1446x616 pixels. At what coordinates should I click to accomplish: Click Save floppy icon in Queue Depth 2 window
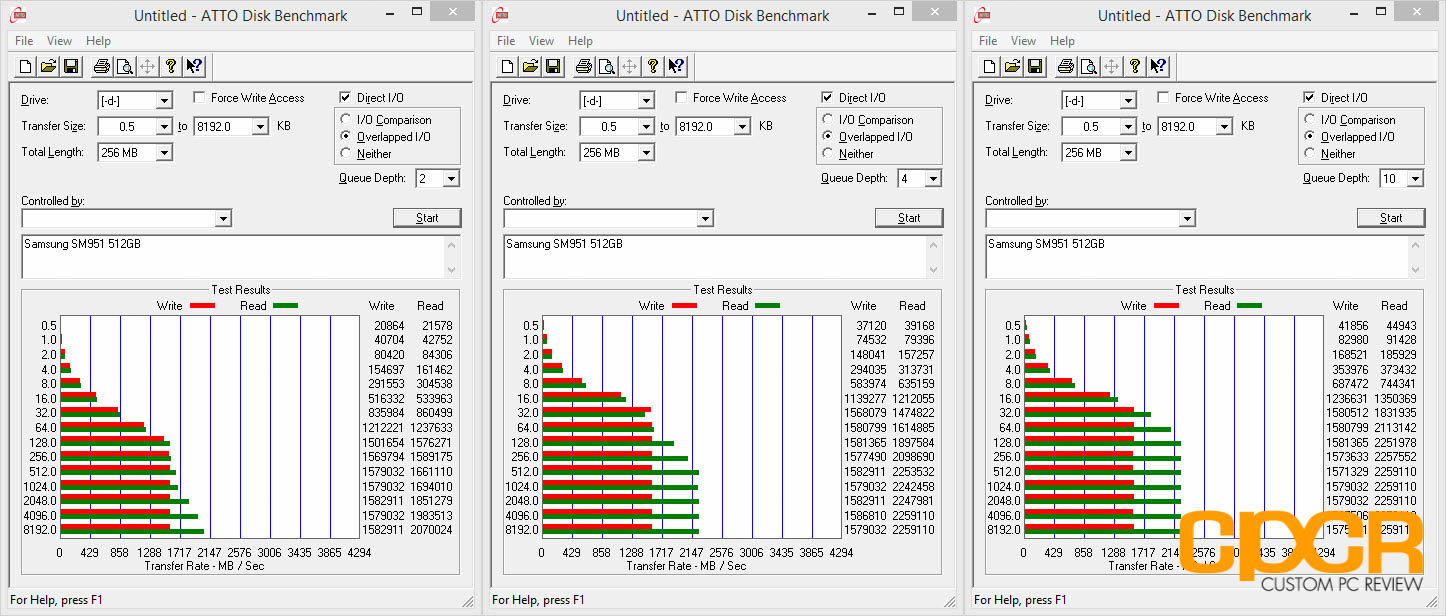[71, 67]
